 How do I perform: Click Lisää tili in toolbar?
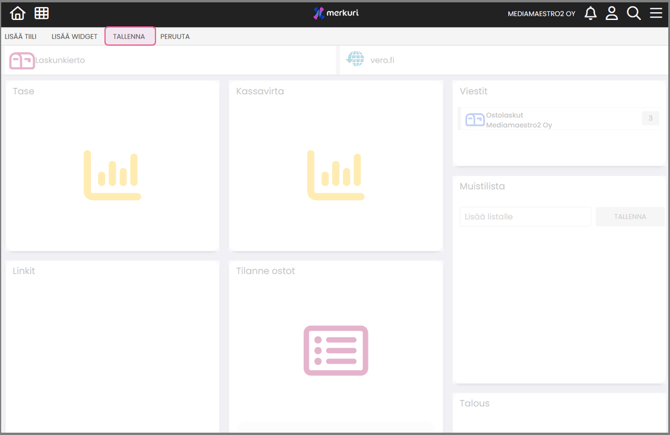(21, 36)
